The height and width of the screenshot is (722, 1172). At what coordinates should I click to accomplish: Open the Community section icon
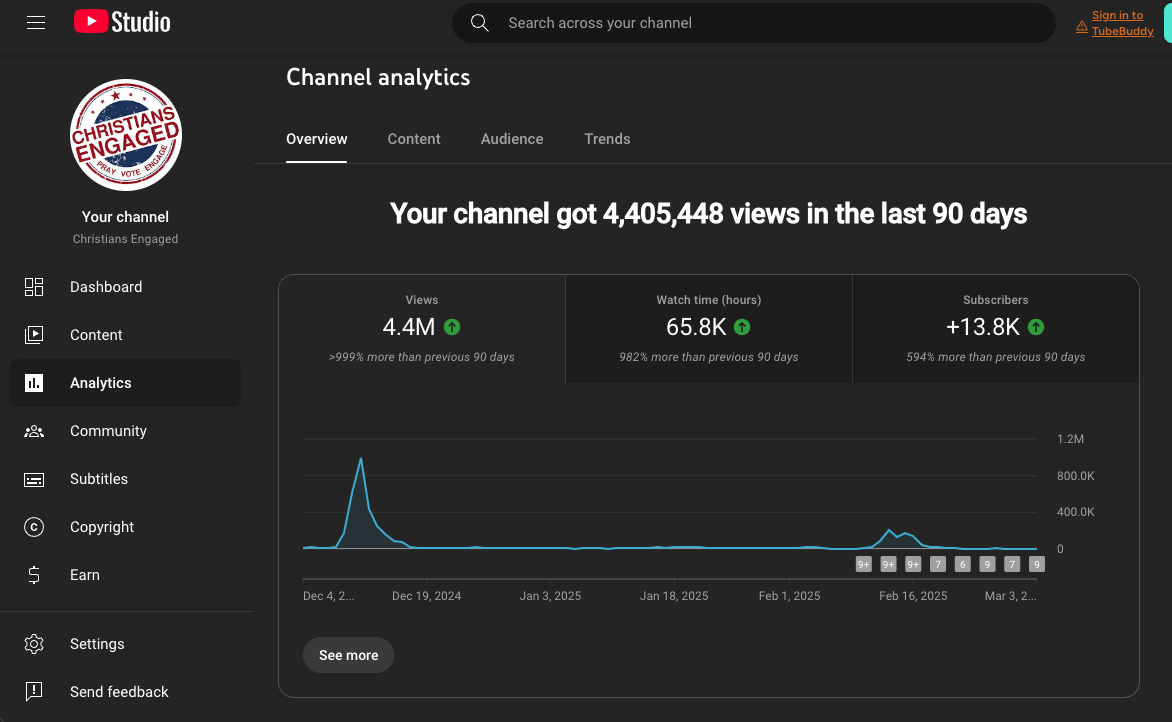coord(34,431)
